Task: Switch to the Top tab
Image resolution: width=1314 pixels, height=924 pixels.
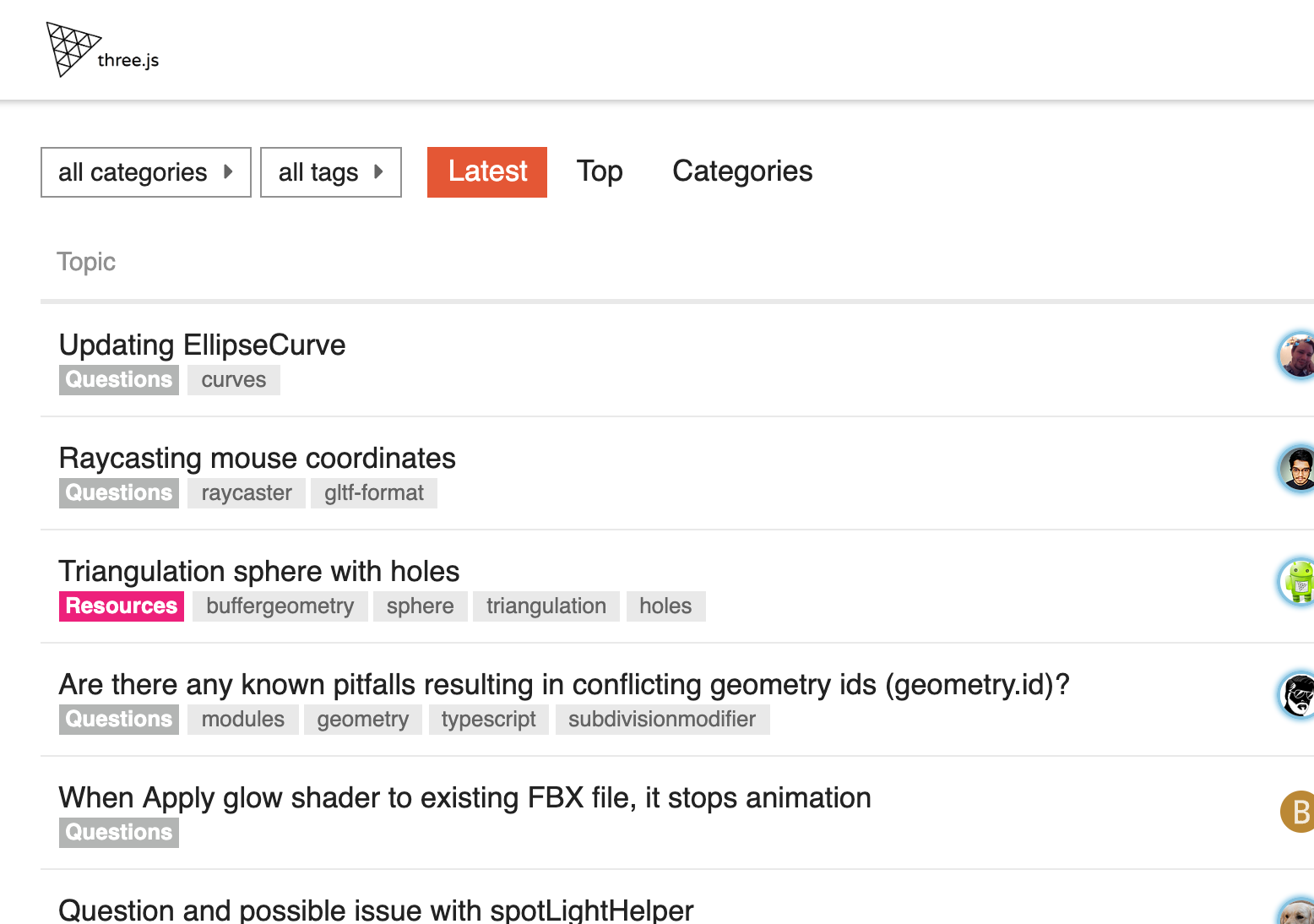Action: [600, 171]
